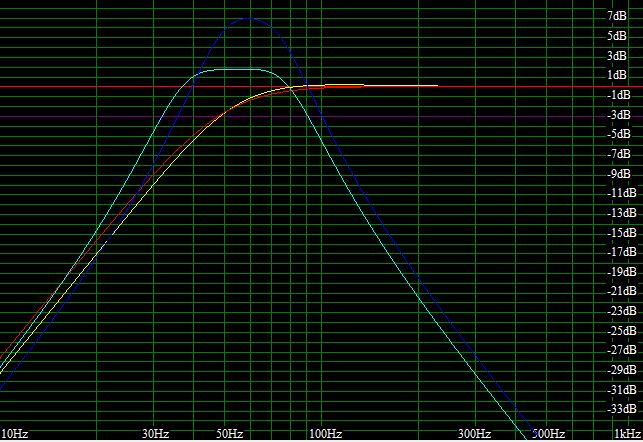This screenshot has height=442, width=643.
Task: Click the -7dB axis label
Action: [x=618, y=154]
